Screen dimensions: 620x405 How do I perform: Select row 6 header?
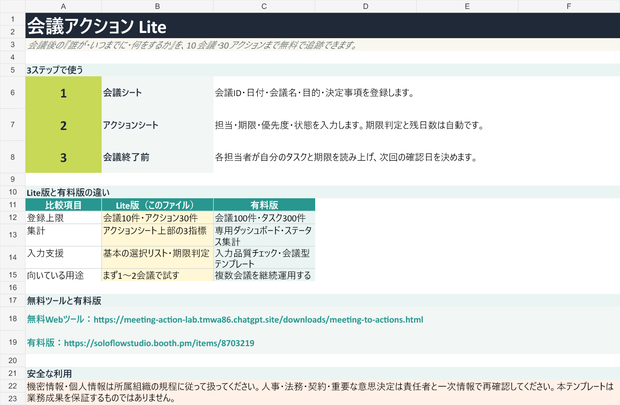click(x=13, y=93)
